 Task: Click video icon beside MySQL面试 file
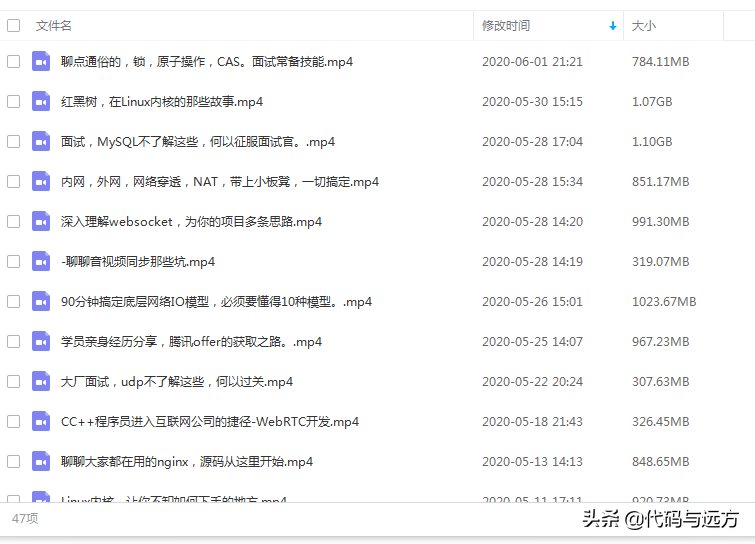[x=41, y=141]
